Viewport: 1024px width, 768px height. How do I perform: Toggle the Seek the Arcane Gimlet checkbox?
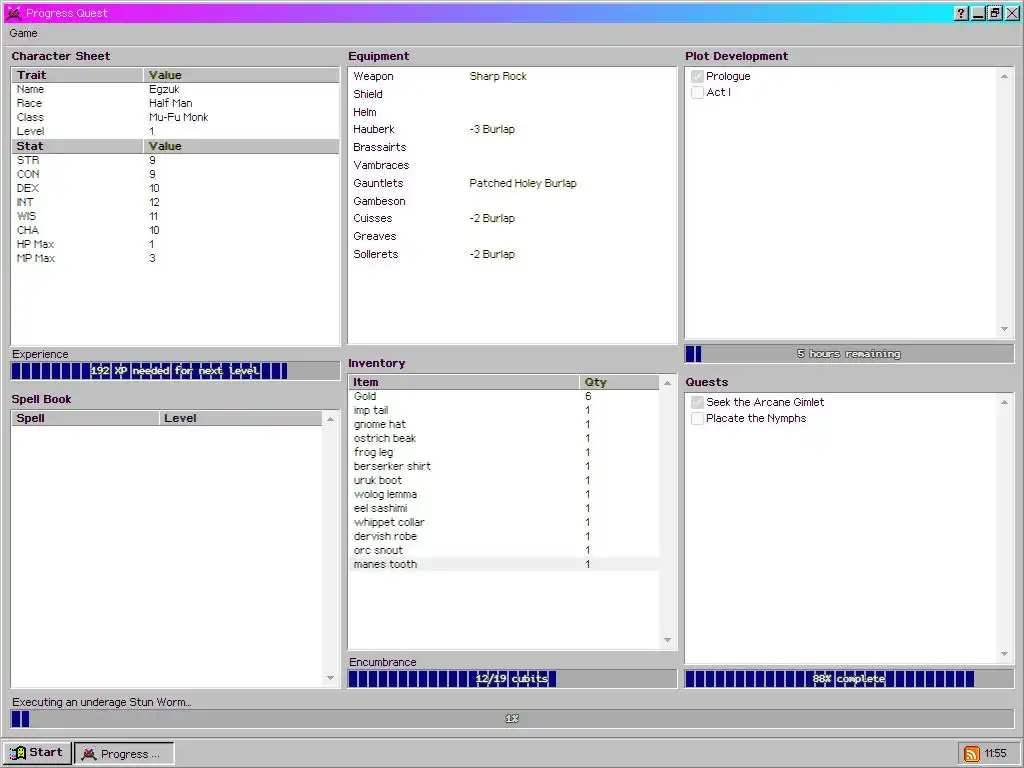pos(697,402)
